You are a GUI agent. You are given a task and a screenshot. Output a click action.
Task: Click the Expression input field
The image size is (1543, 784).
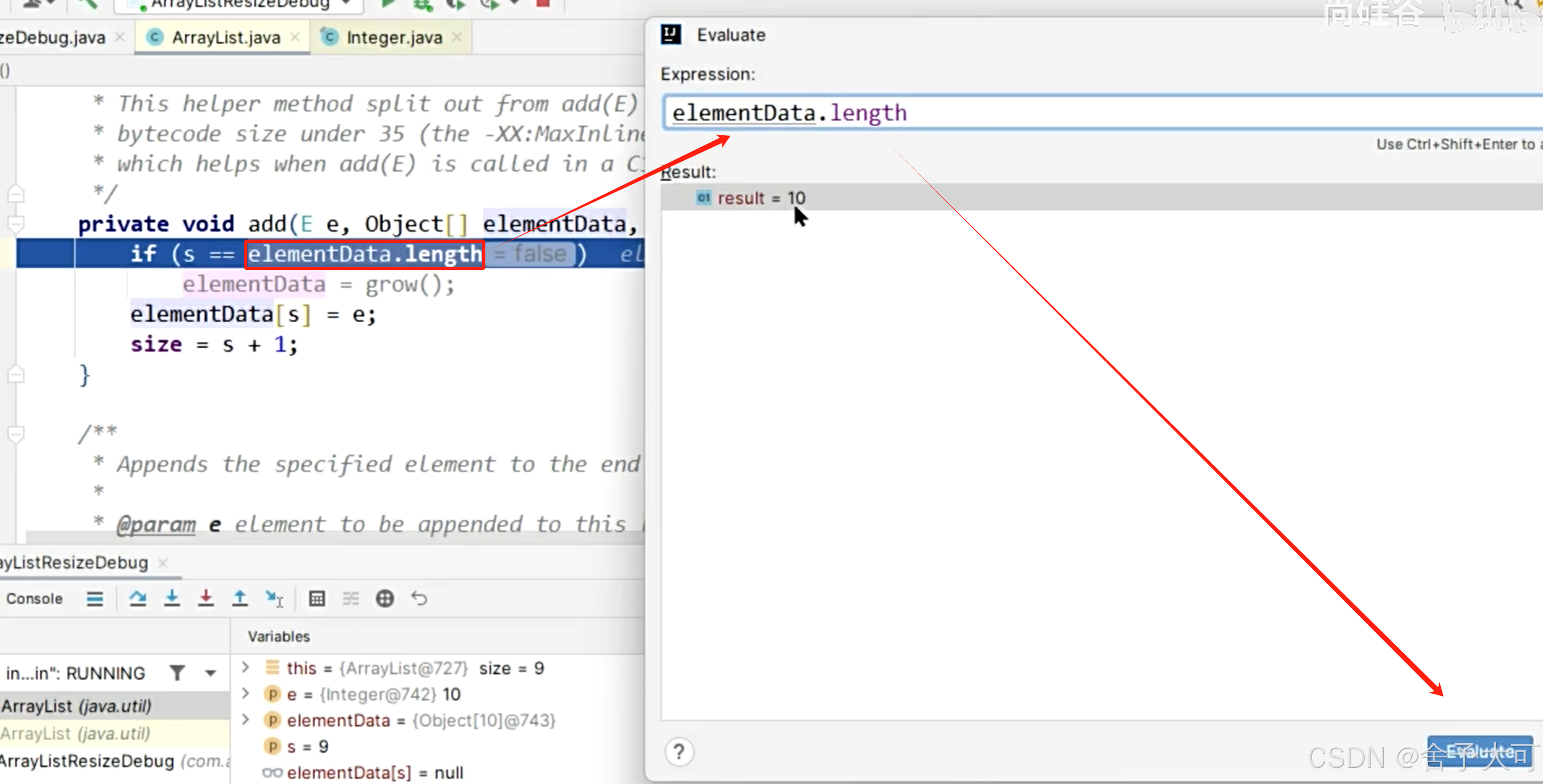point(1078,113)
